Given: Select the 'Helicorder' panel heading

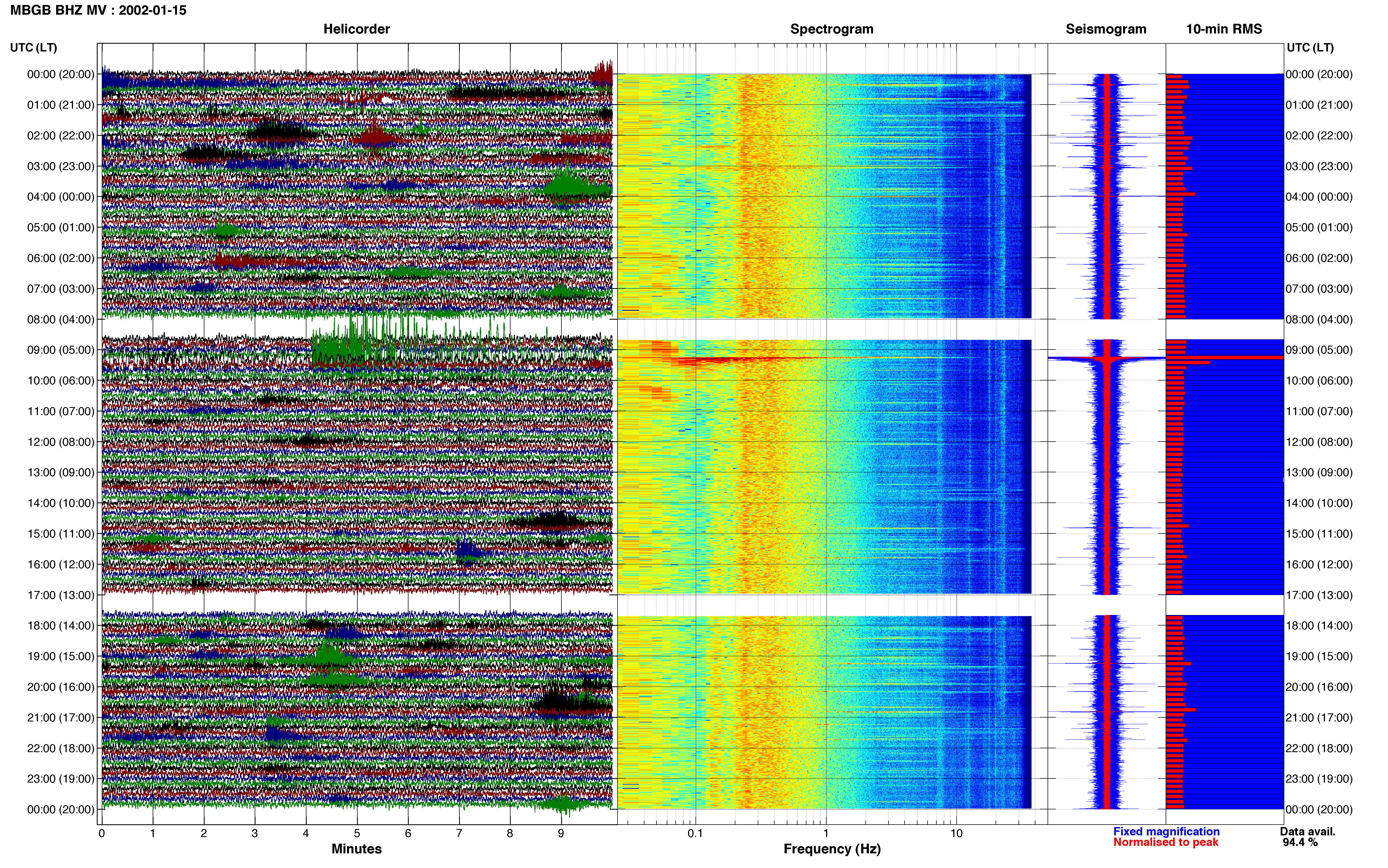Looking at the screenshot, I should [x=356, y=29].
